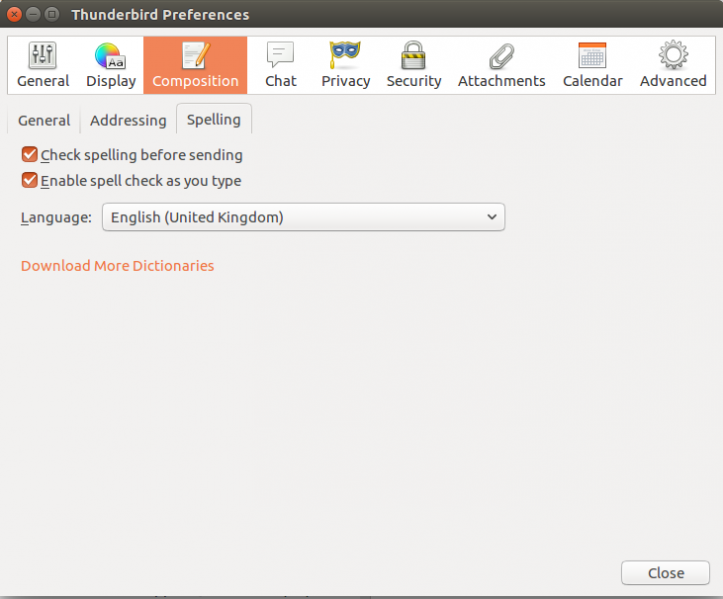Expand the Language dropdown
Image resolution: width=723 pixels, height=599 pixels.
[303, 217]
